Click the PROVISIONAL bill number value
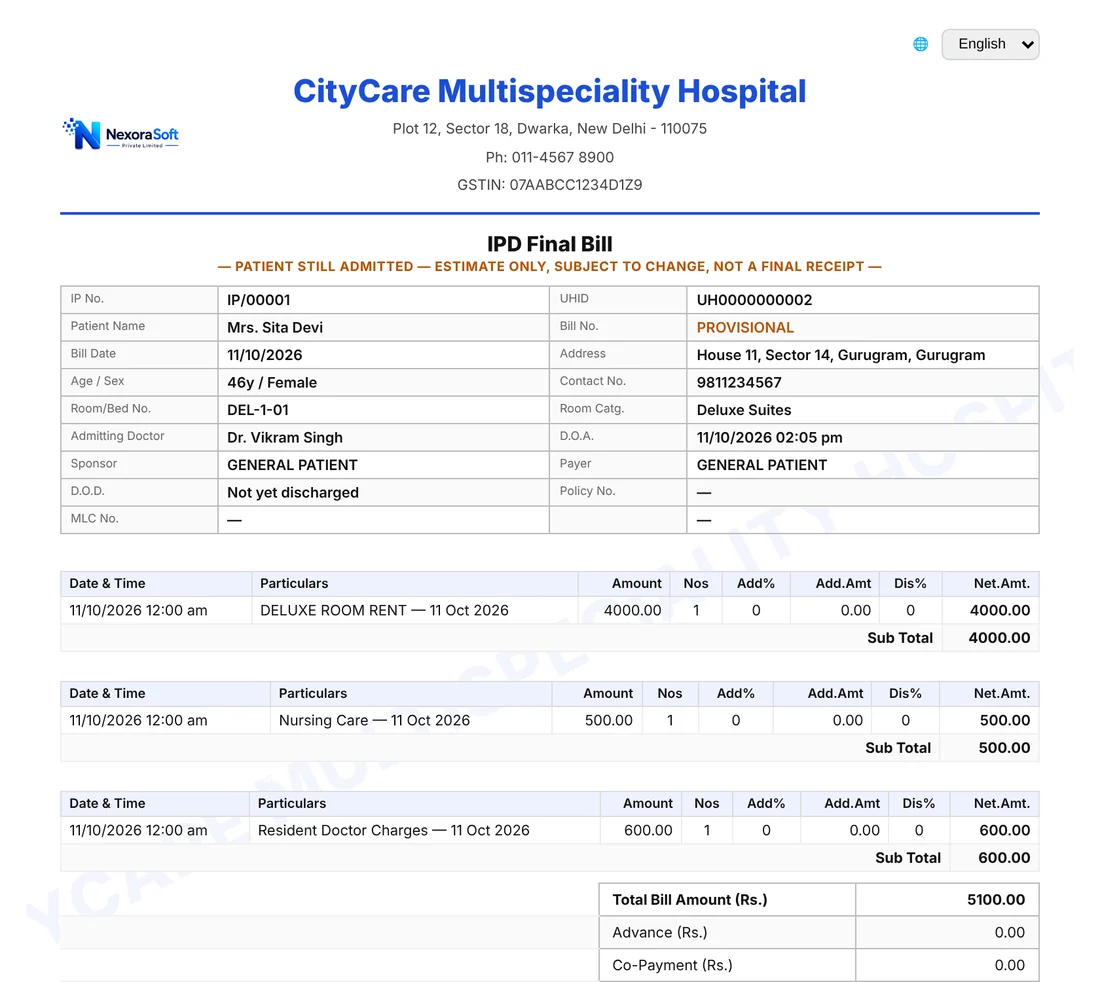This screenshot has height=982, width=1100. (745, 328)
